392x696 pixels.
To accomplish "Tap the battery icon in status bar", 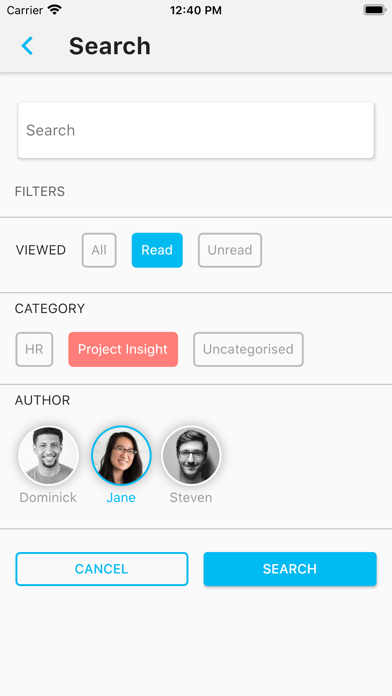I will click(375, 10).
